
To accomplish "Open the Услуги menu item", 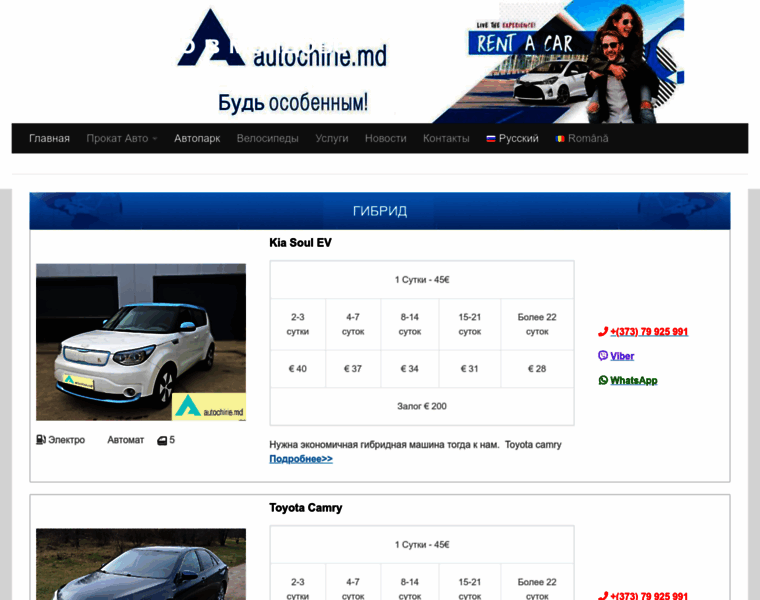I will [332, 139].
